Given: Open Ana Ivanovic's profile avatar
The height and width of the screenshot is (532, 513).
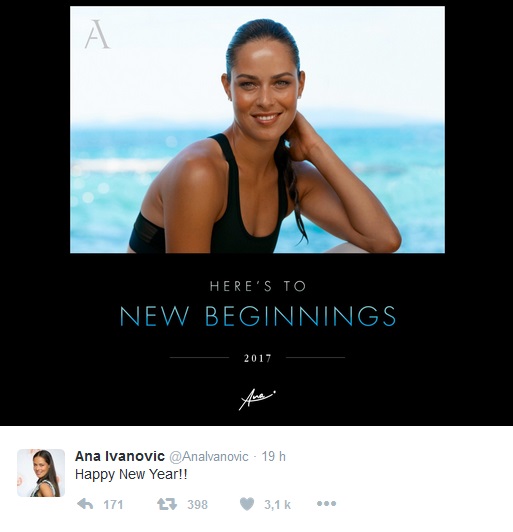Looking at the screenshot, I should 41,473.
